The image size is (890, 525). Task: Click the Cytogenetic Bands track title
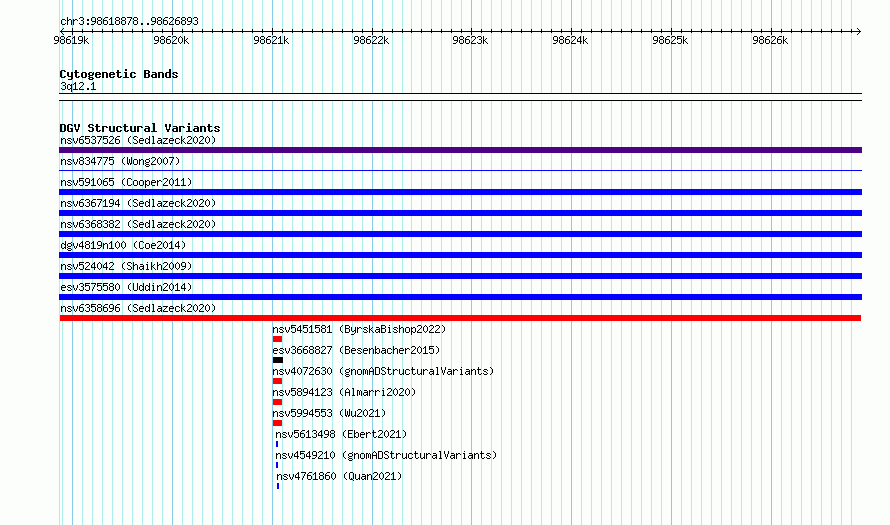[119, 74]
